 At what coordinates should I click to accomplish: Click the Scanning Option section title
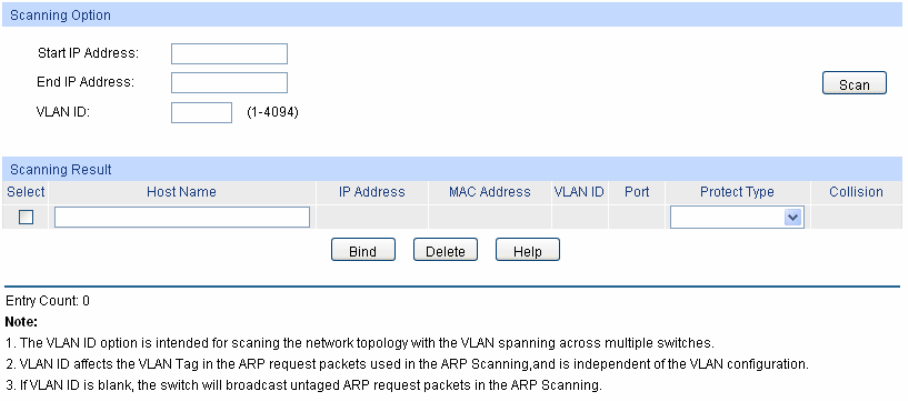(59, 16)
